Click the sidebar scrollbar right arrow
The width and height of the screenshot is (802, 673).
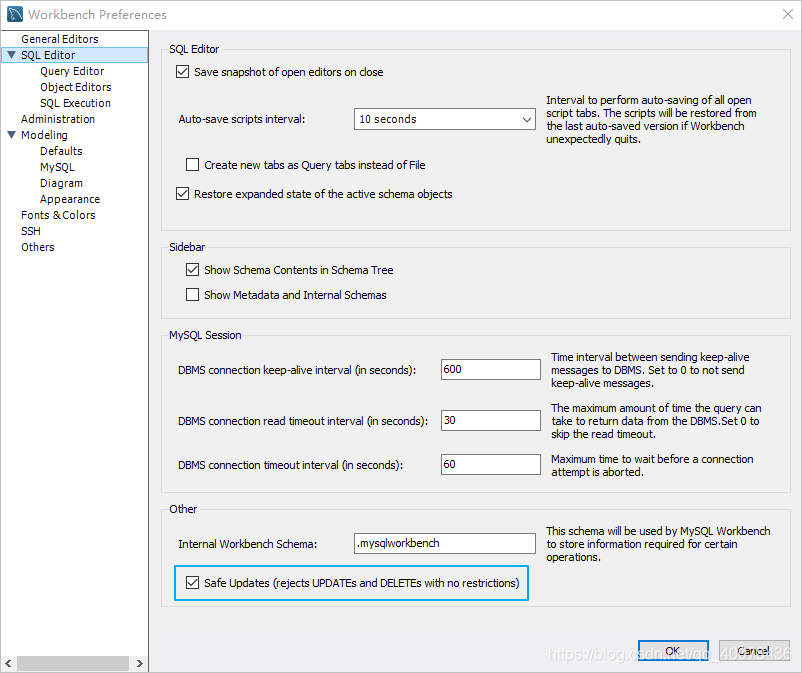(x=140, y=663)
